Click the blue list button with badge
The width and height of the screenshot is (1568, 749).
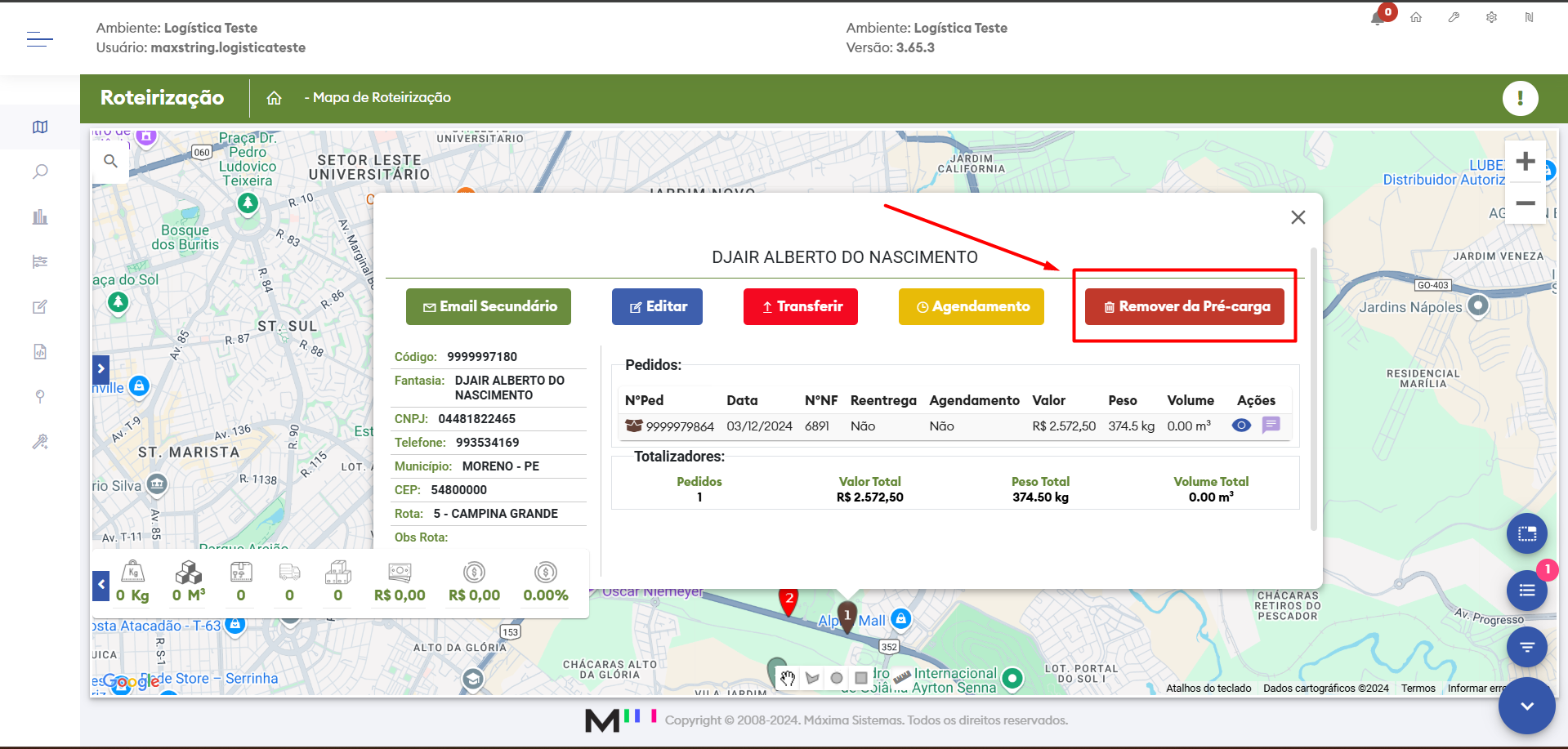(x=1526, y=591)
